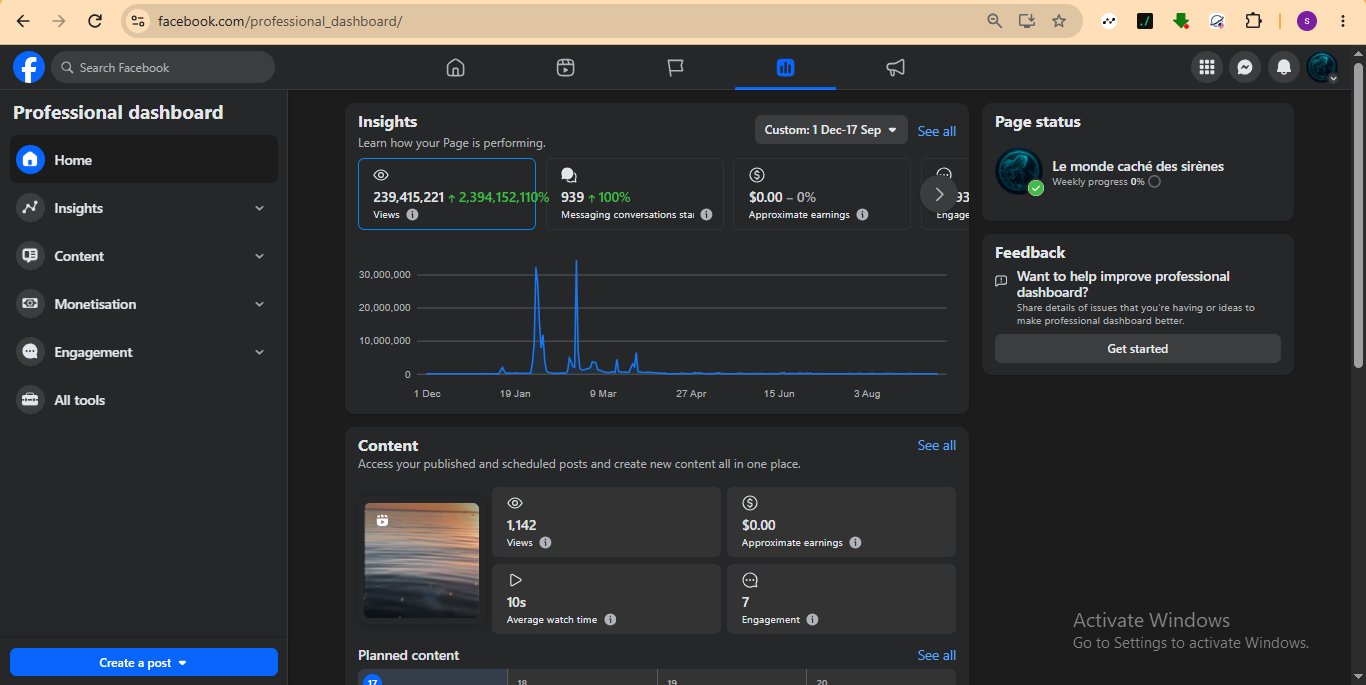
Task: Bookmark this page with the star icon
Action: (x=1058, y=20)
